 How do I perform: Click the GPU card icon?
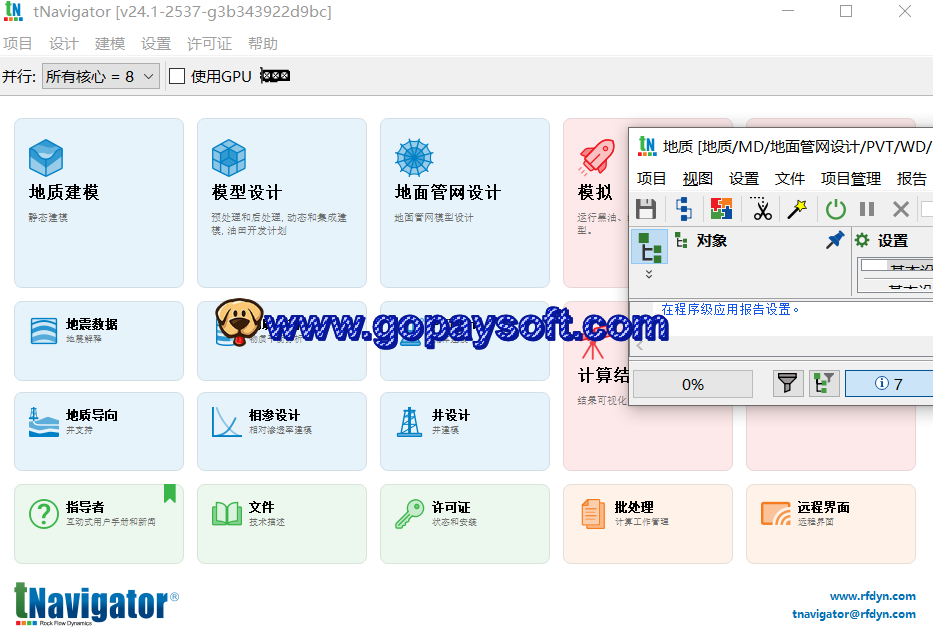[275, 76]
